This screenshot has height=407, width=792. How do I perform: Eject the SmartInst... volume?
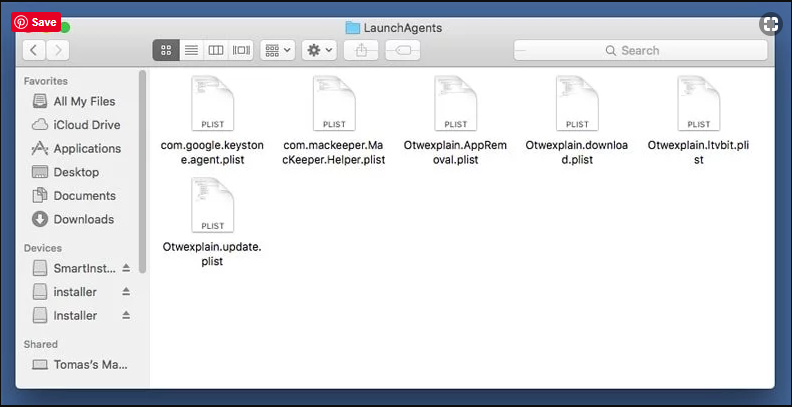point(126,268)
